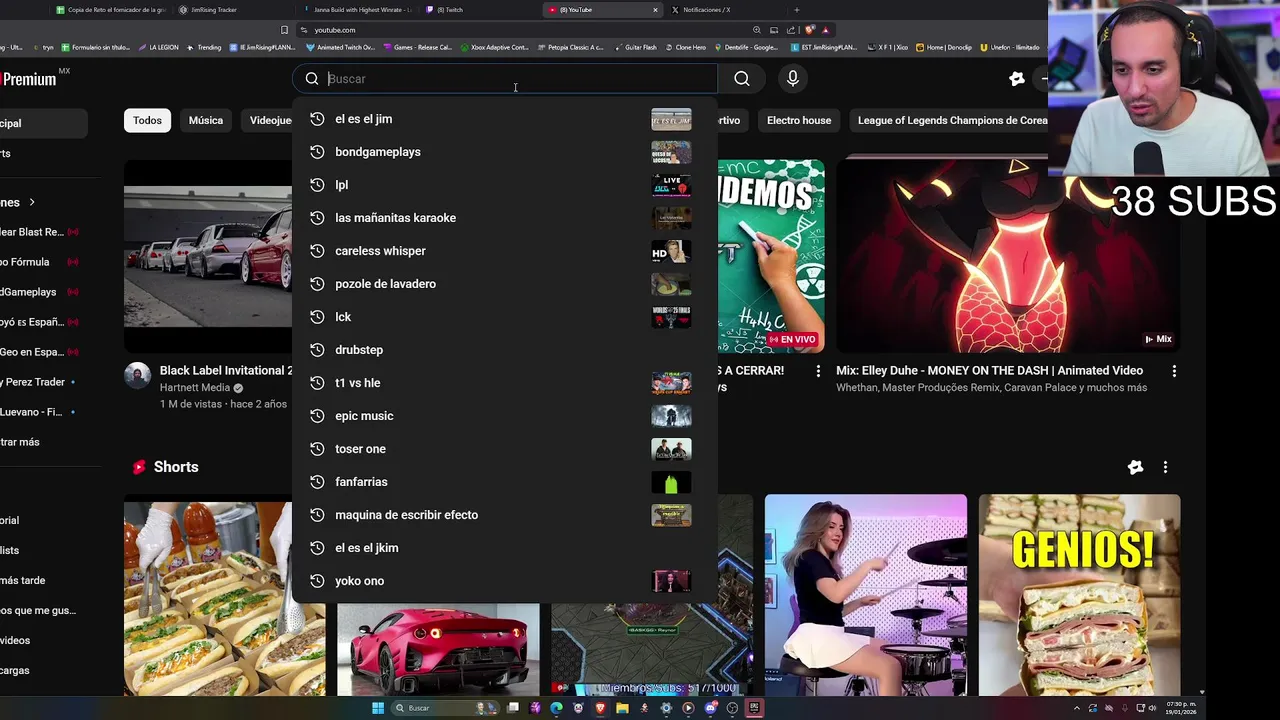This screenshot has width=1280, height=720.
Task: Open 'Mix: Elley Duhe - MONEY ON THE DASH' title
Action: tap(989, 370)
